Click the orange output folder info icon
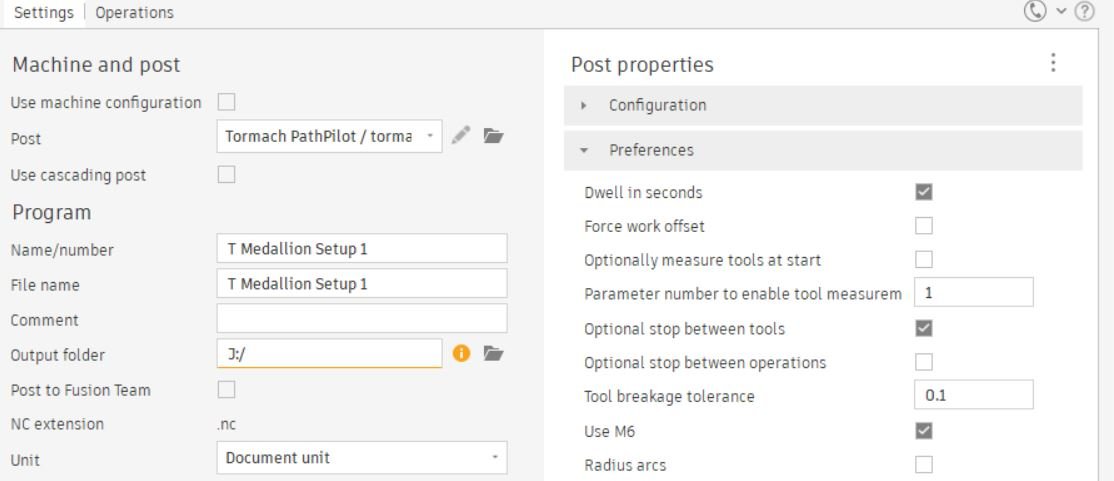The height and width of the screenshot is (481, 1114). pos(462,353)
